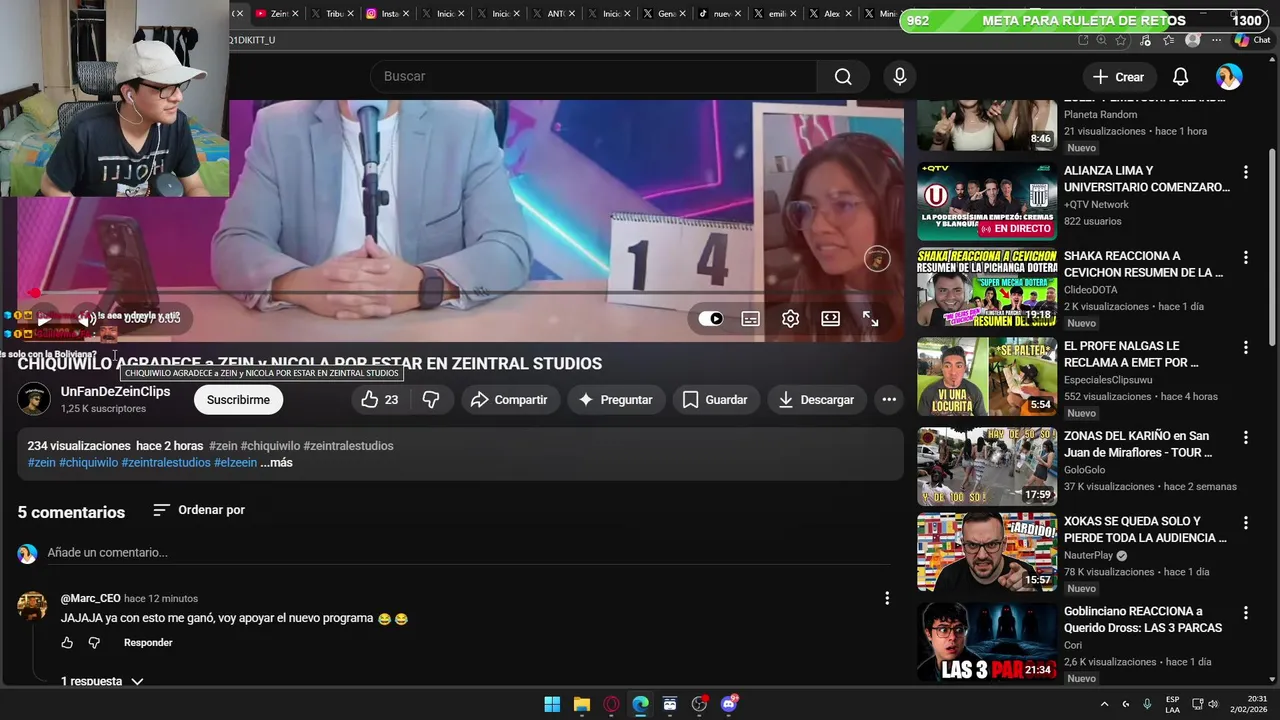The width and height of the screenshot is (1280, 720).
Task: Focus the Buscar search field
Action: point(593,77)
